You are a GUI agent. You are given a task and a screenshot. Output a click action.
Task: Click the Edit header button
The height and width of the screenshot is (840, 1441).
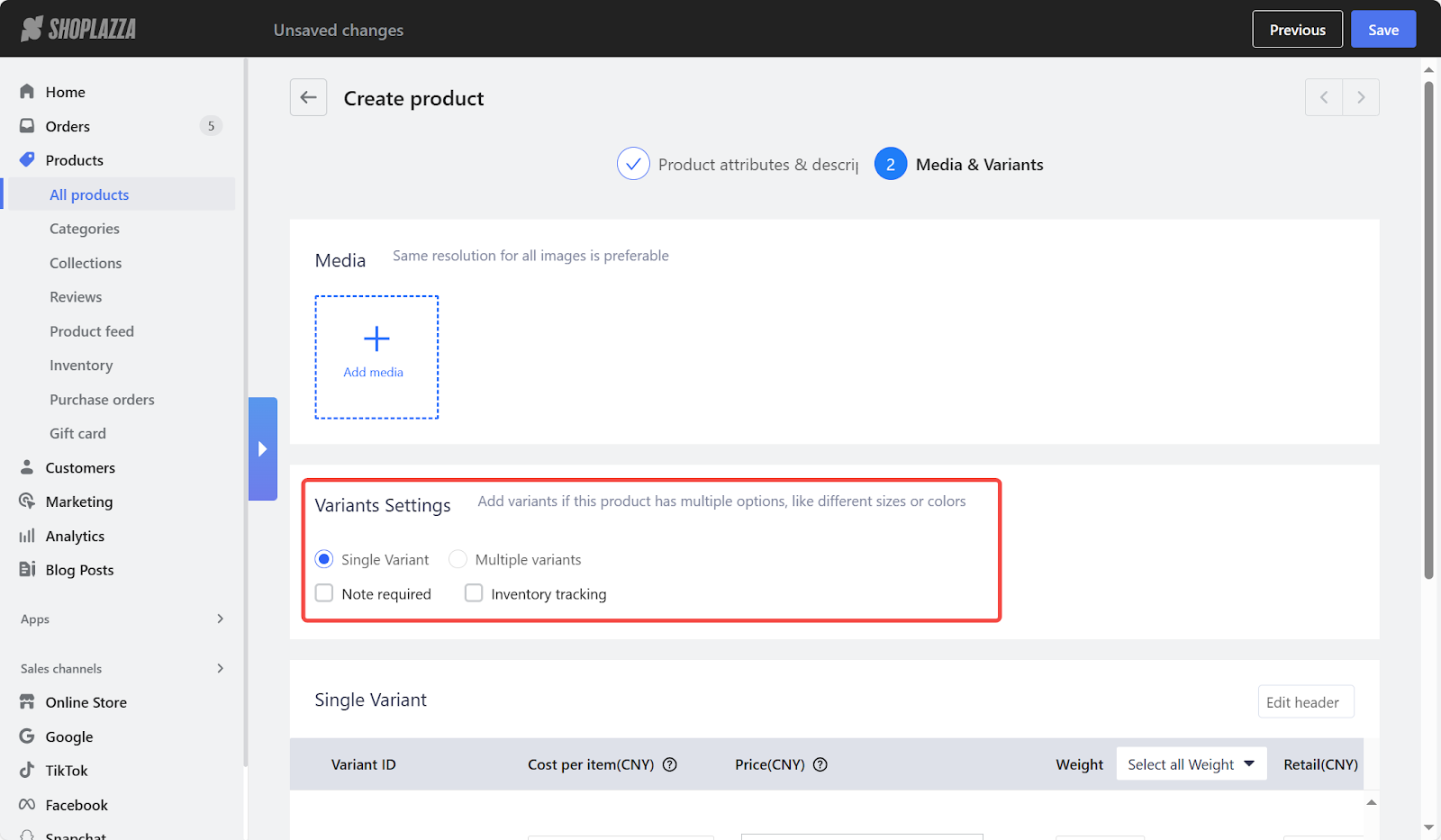[x=1305, y=702]
